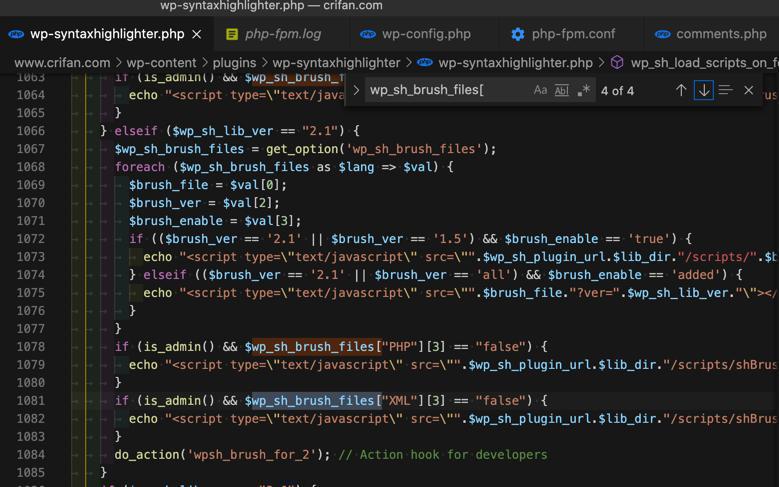The width and height of the screenshot is (779, 487).
Task: Go to previous match with up arrow
Action: (x=681, y=90)
